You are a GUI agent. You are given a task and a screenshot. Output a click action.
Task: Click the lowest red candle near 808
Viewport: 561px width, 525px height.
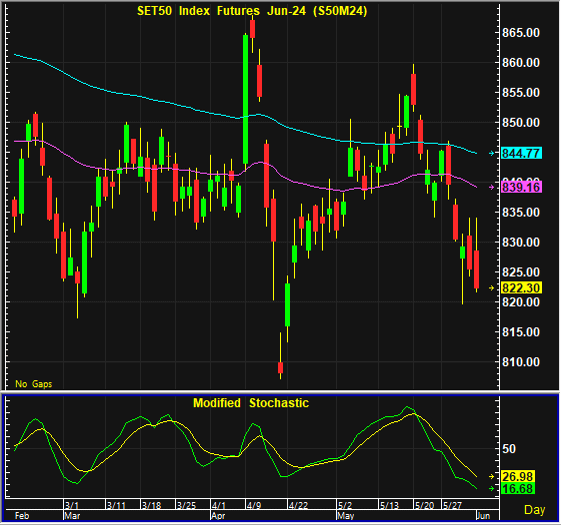[x=280, y=368]
